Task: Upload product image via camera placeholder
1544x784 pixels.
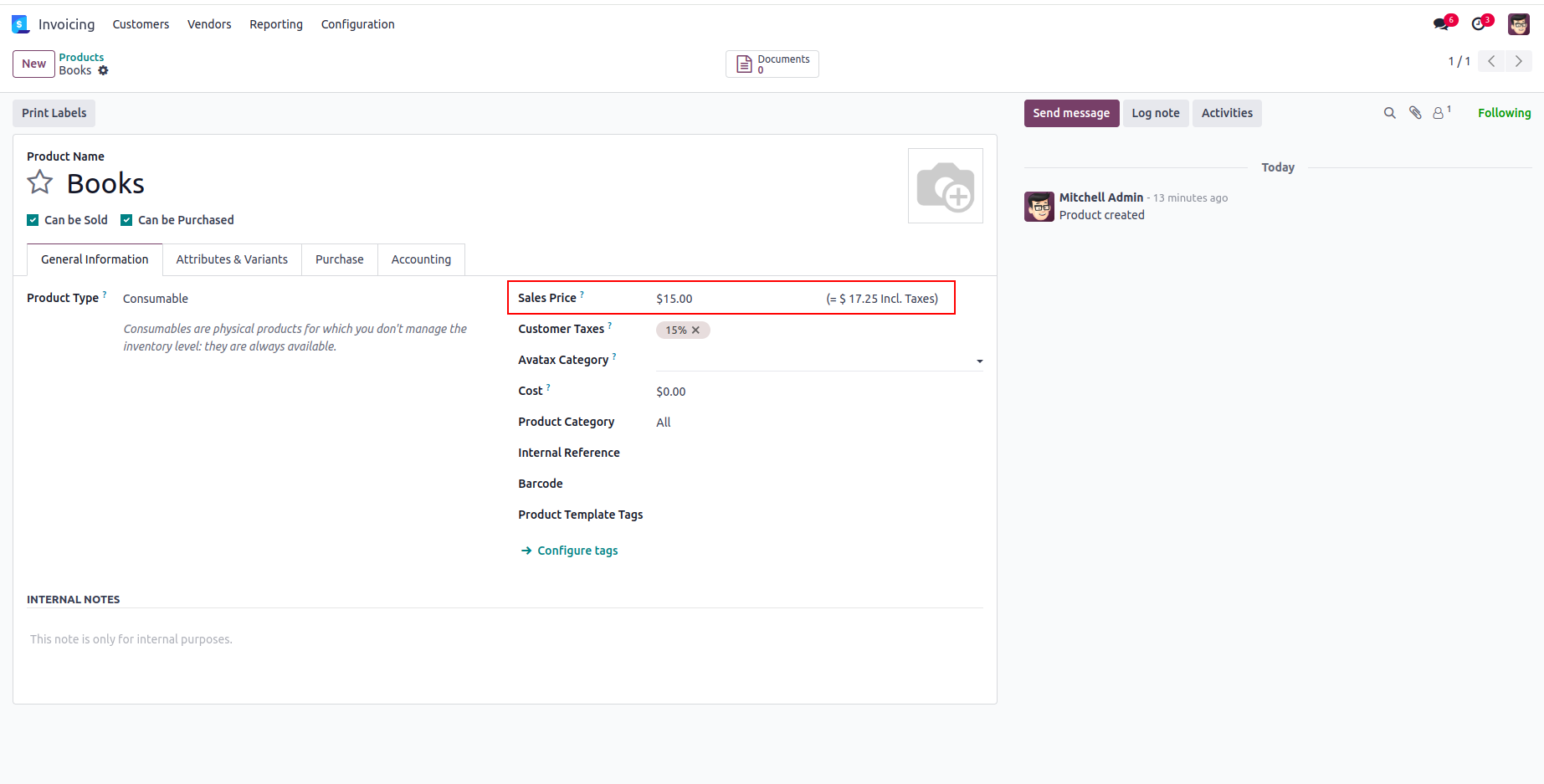Action: 945,186
